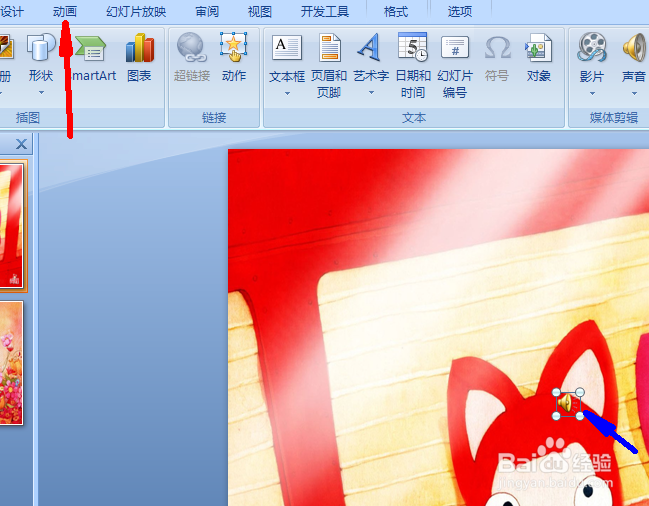Screen dimensions: 649x506
Task: Insert a 图表 chart
Action: coord(139,57)
